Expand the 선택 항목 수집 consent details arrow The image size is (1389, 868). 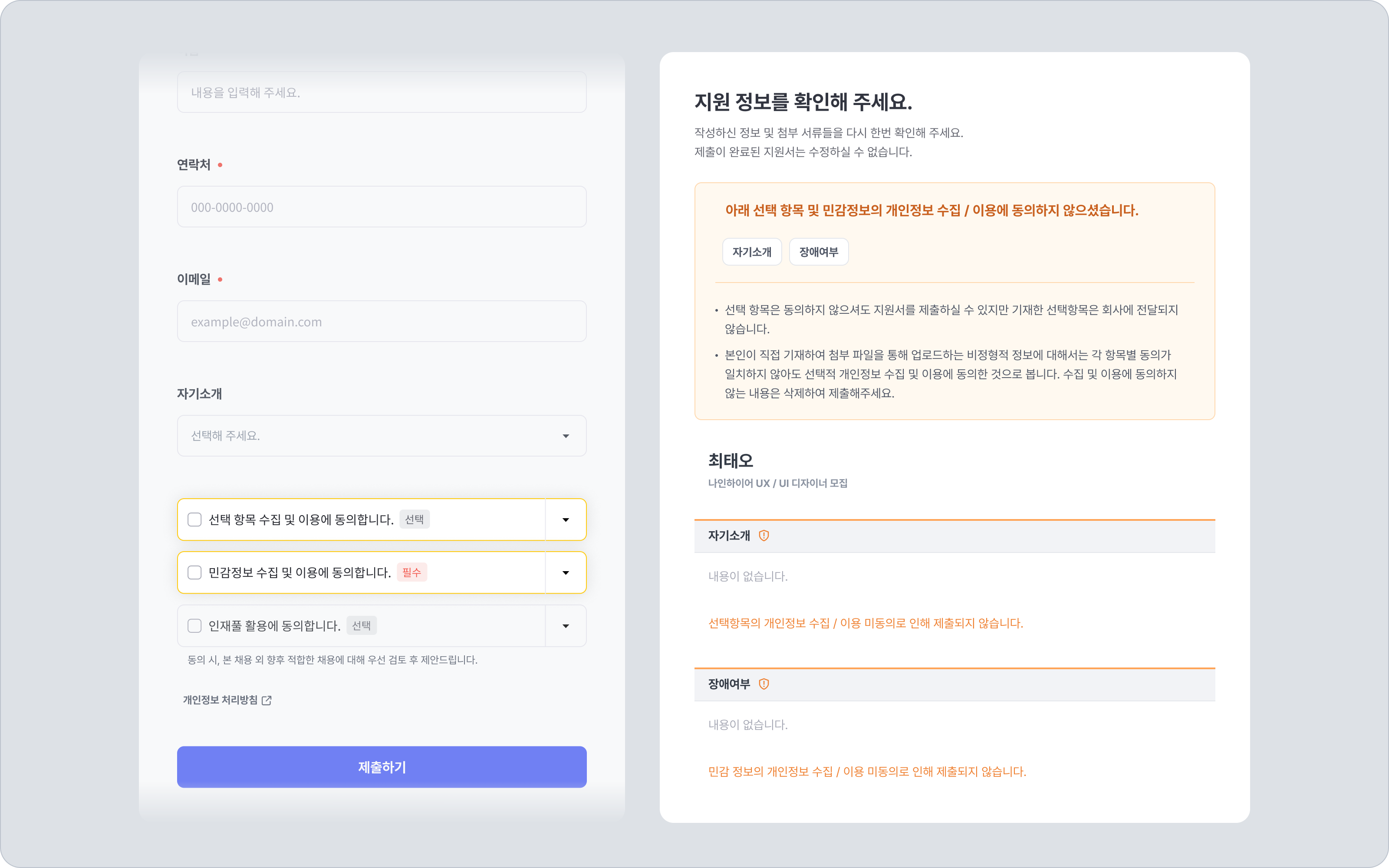(x=565, y=519)
